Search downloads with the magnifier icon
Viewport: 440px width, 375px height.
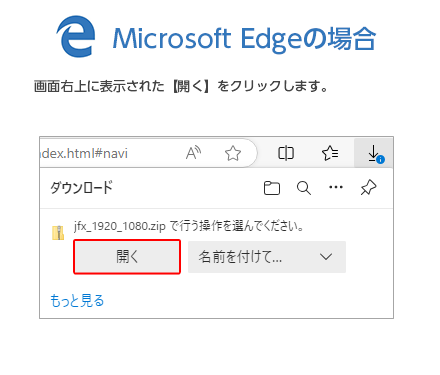(x=304, y=188)
